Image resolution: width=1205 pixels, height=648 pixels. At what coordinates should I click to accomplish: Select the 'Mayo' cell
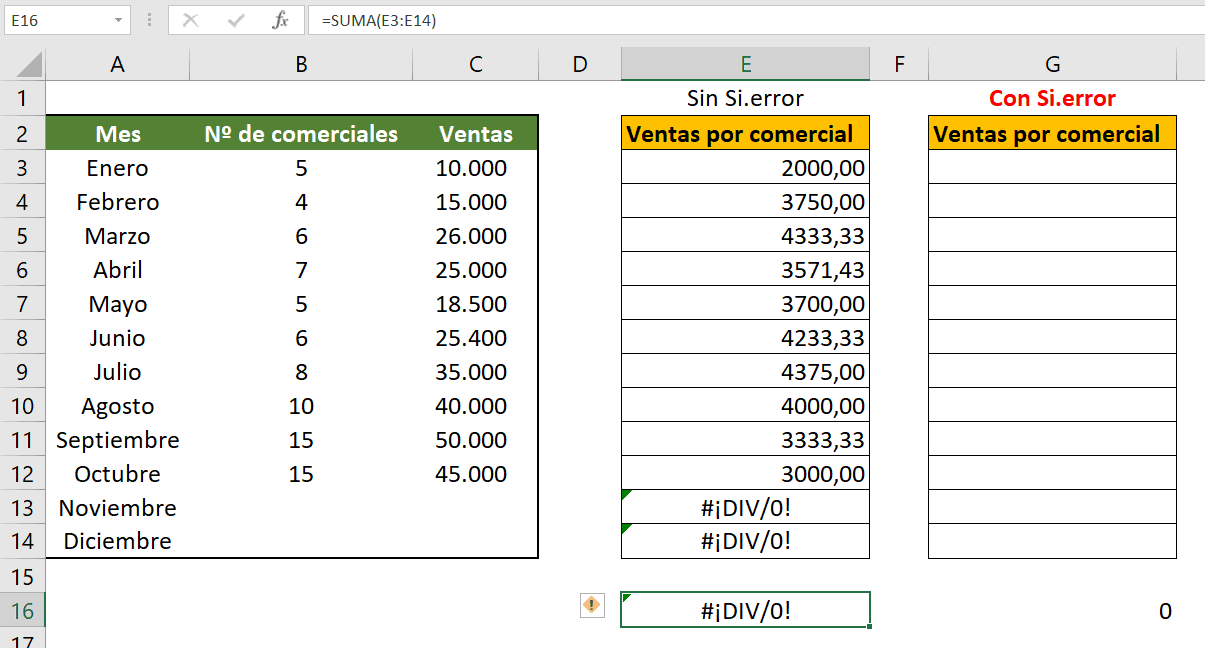(118, 303)
